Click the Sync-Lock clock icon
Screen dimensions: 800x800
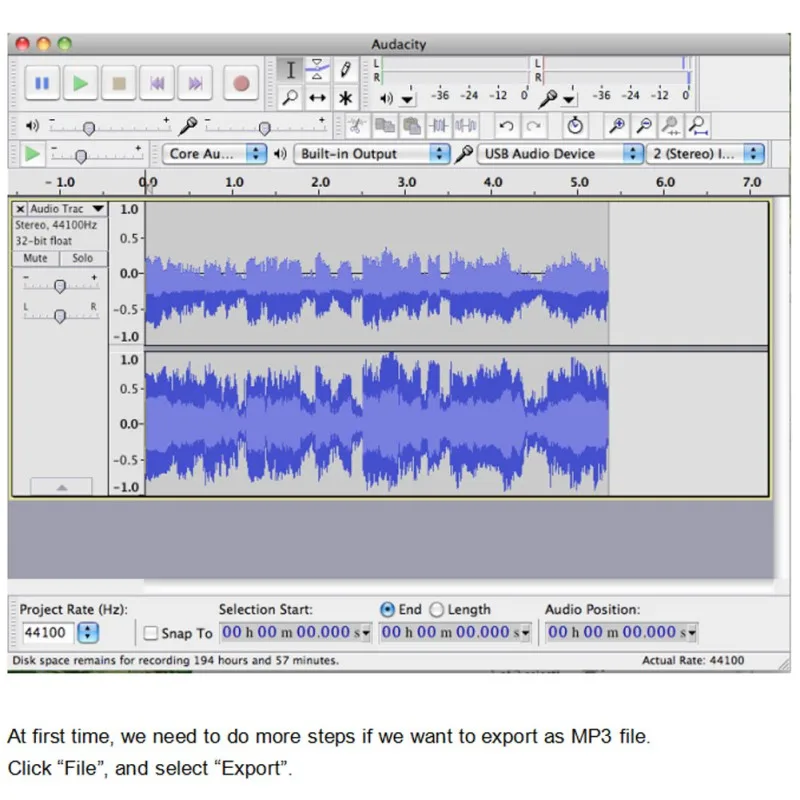(575, 125)
